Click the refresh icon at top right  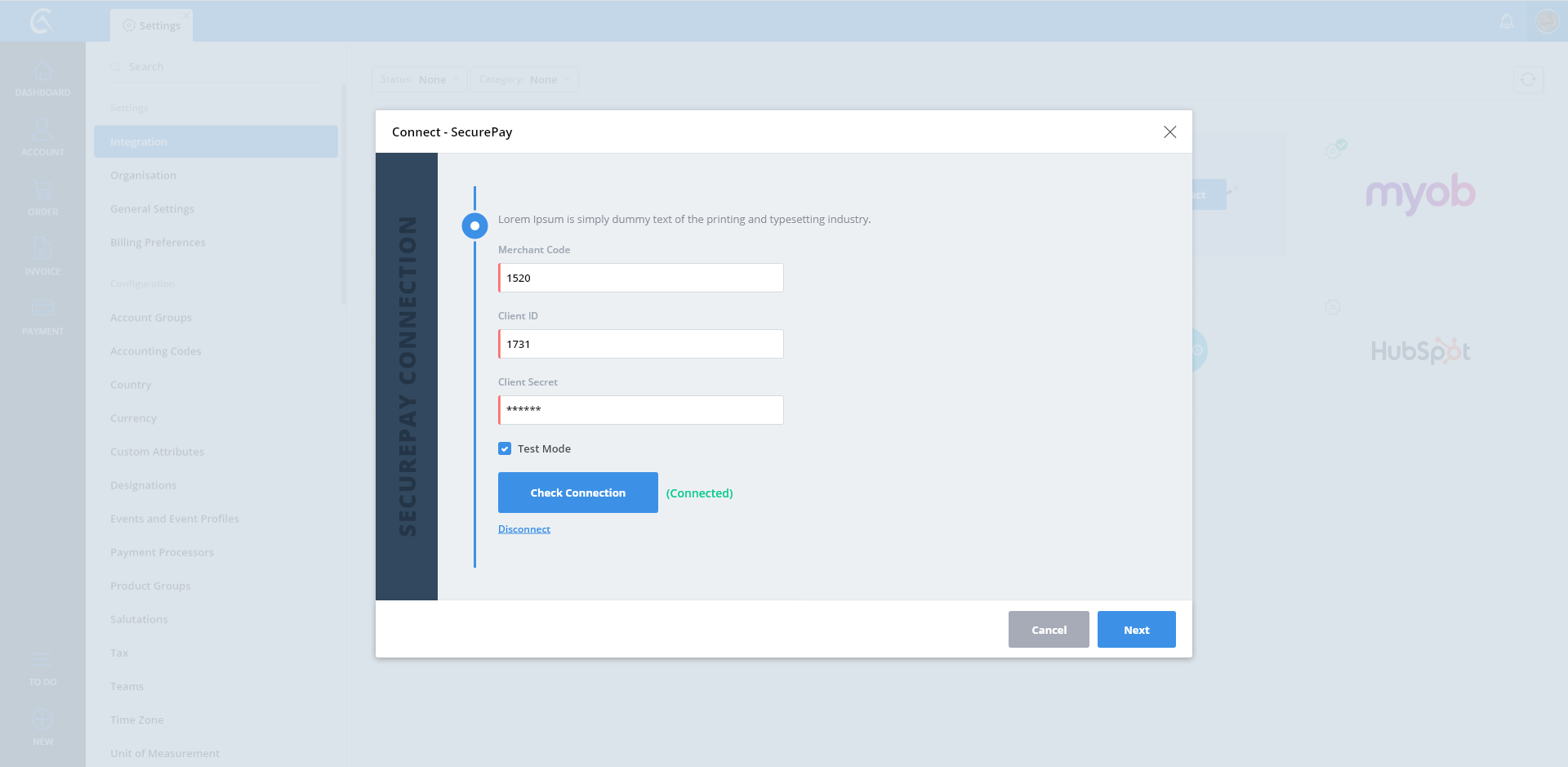1528,79
